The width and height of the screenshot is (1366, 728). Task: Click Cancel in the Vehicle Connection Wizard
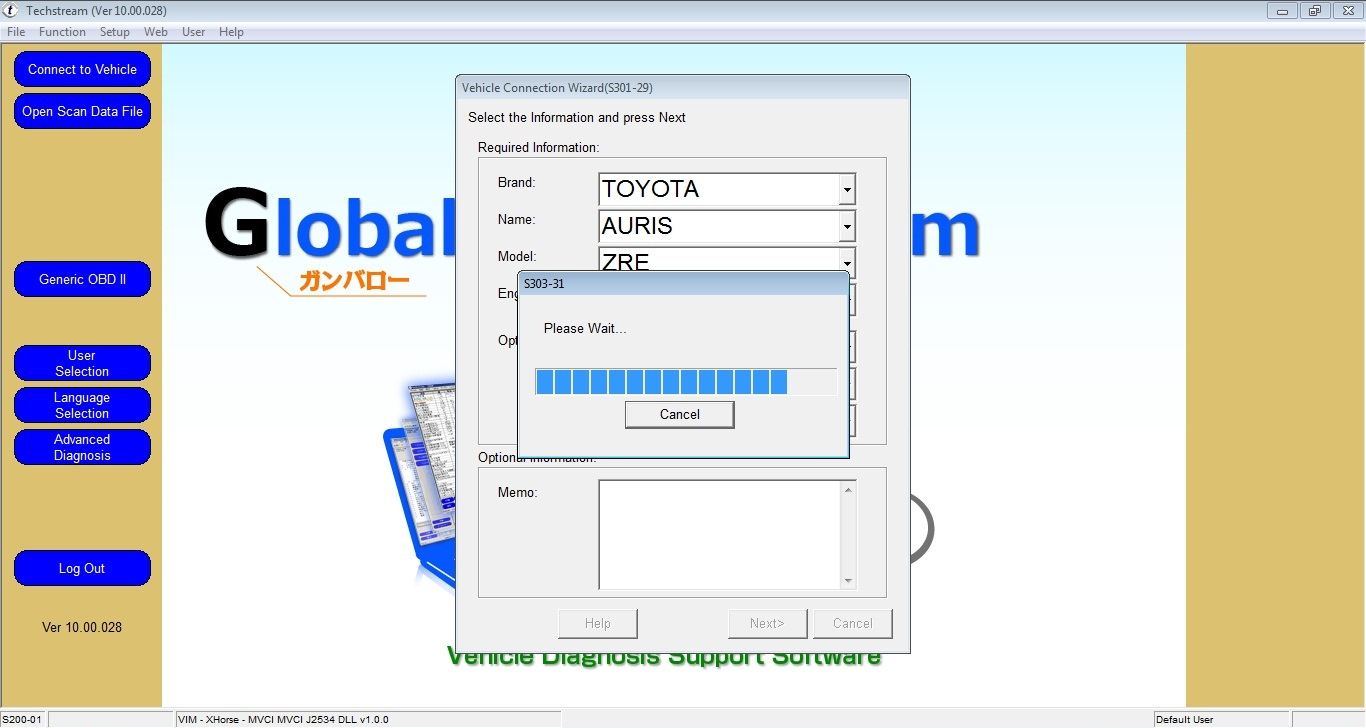click(x=853, y=624)
